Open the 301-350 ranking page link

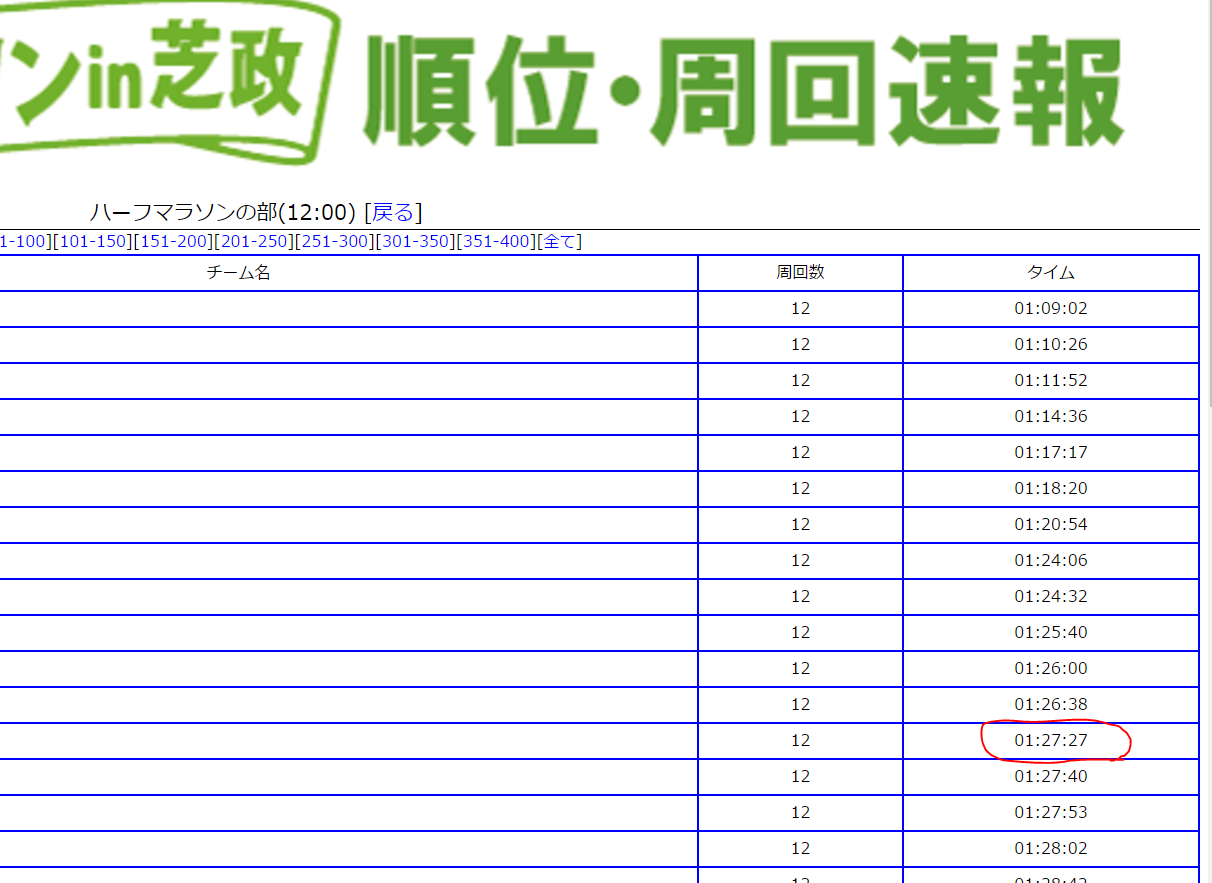click(416, 242)
